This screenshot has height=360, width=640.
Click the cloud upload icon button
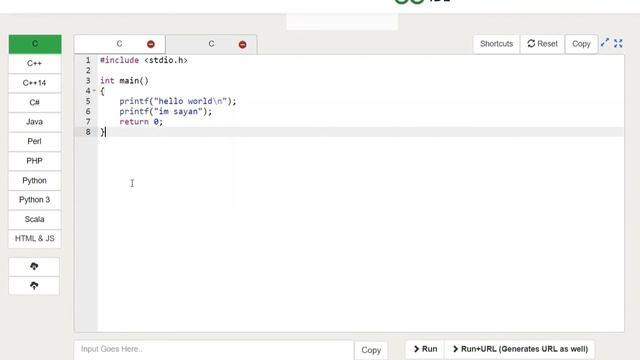(34, 286)
